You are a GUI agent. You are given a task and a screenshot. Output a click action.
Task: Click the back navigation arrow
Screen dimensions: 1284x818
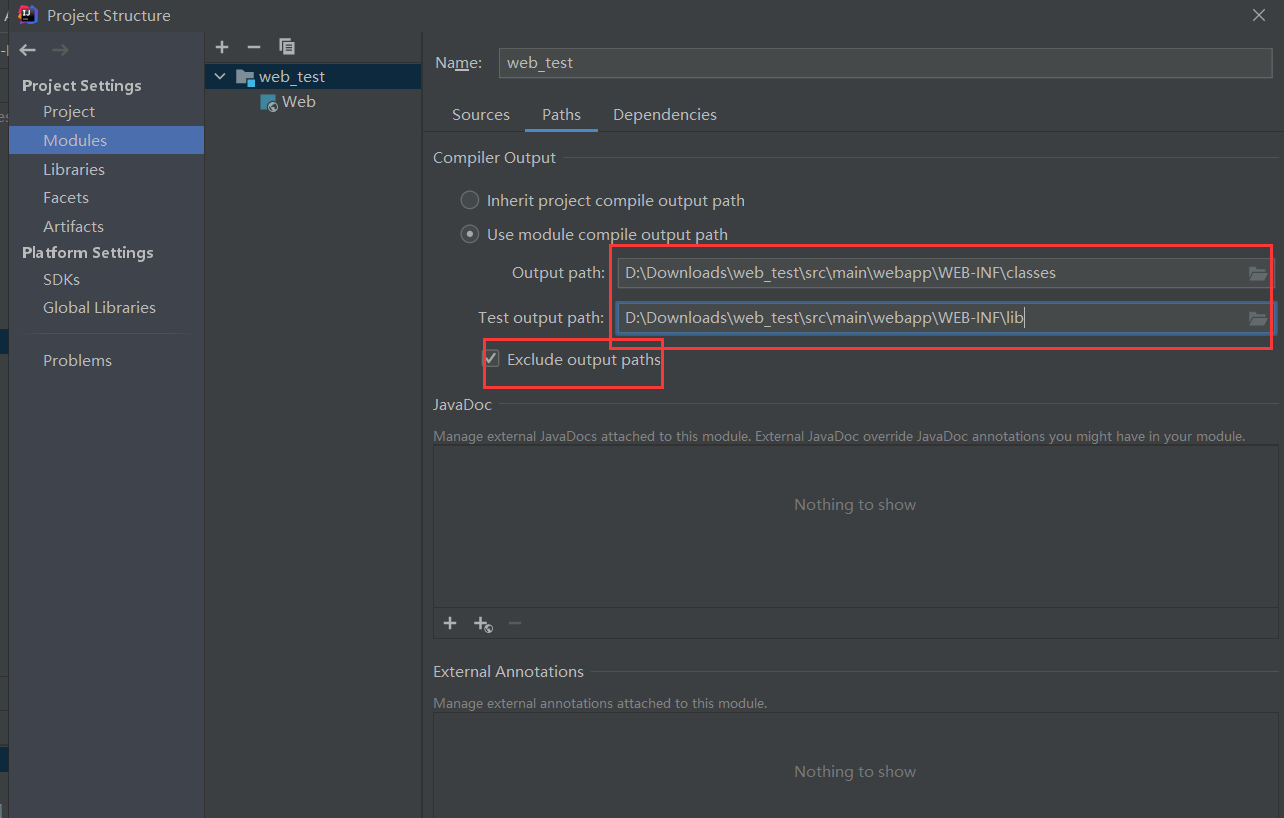pyautogui.click(x=28, y=50)
